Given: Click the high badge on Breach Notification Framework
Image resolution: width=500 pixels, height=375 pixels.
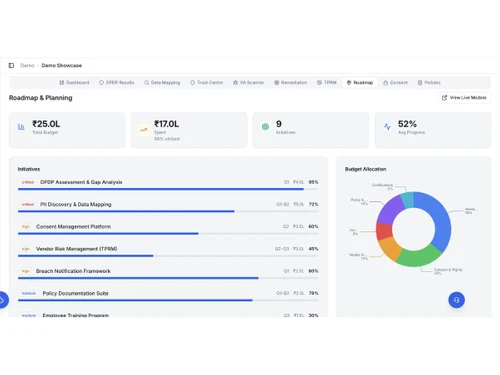Looking at the screenshot, I should pos(26,271).
